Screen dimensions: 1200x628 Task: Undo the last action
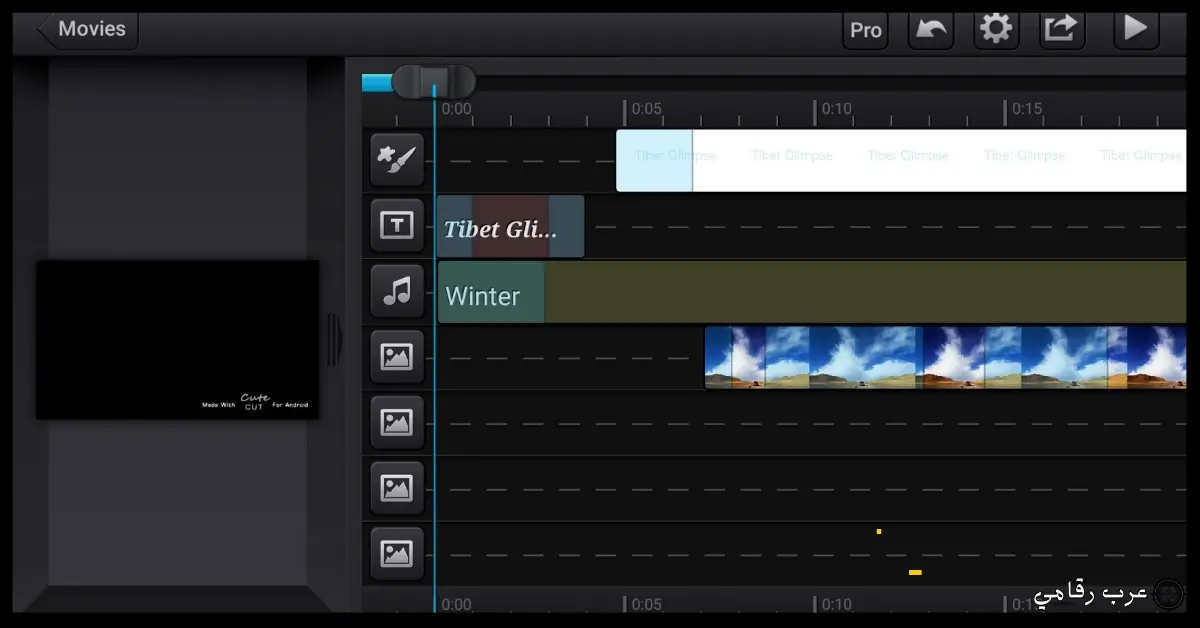click(930, 29)
